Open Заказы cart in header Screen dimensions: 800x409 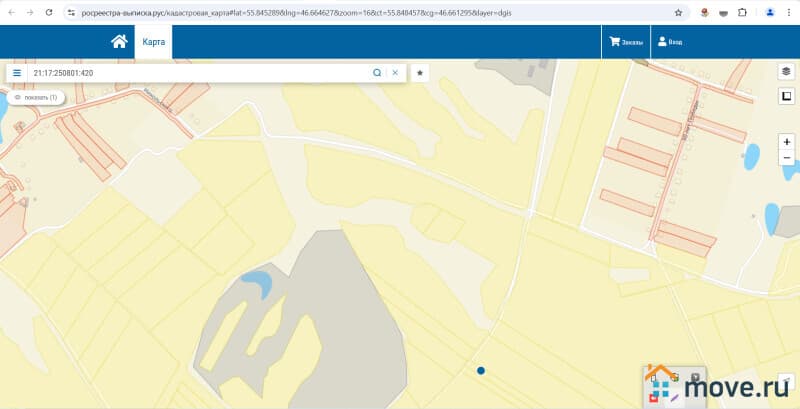pyautogui.click(x=626, y=43)
